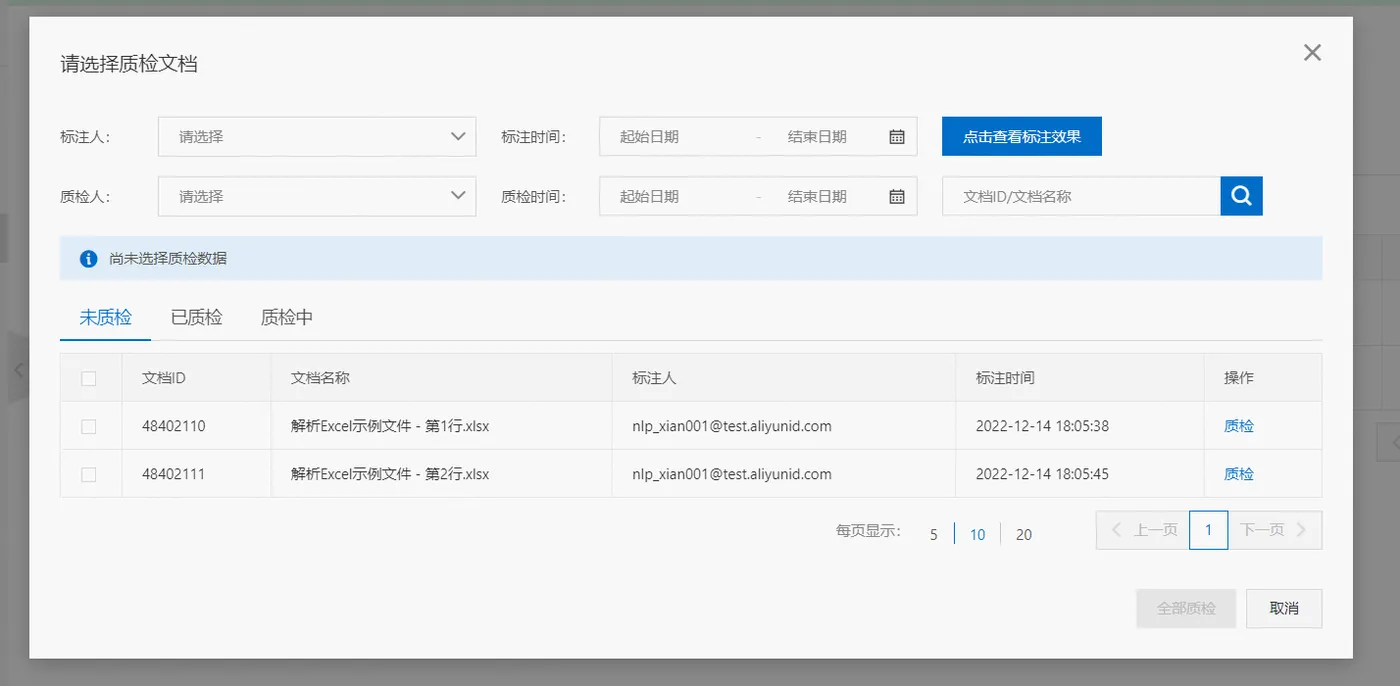The width and height of the screenshot is (1400, 686).
Task: Tick checkbox for document 48402111
Action: pos(89,474)
